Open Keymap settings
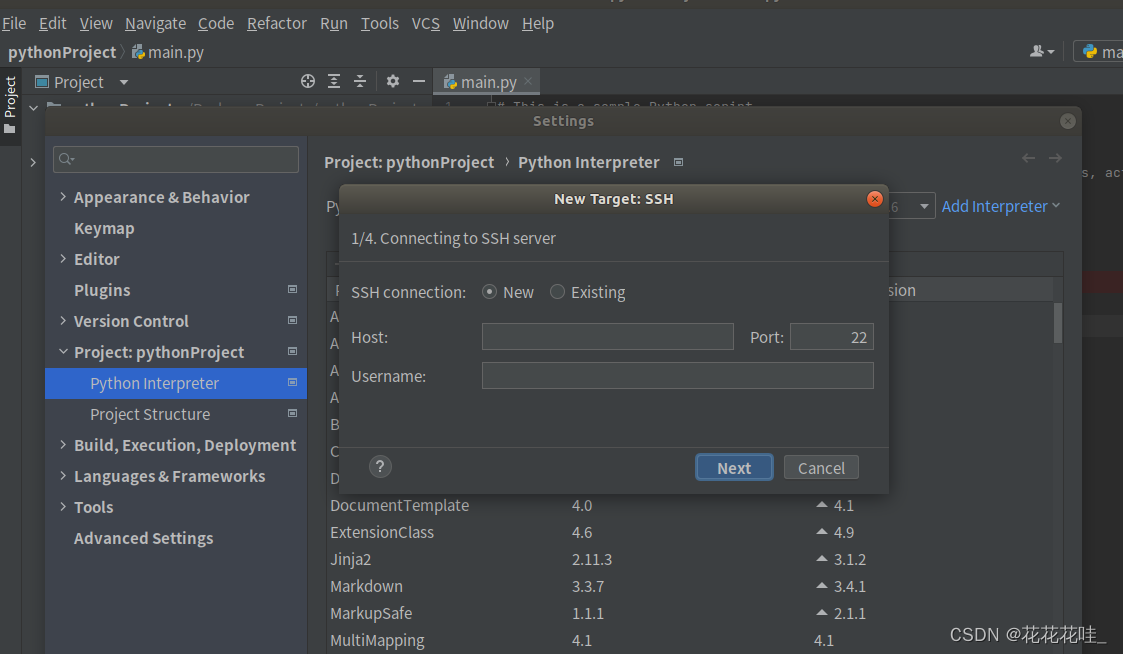Image resolution: width=1123 pixels, height=654 pixels. pos(104,229)
